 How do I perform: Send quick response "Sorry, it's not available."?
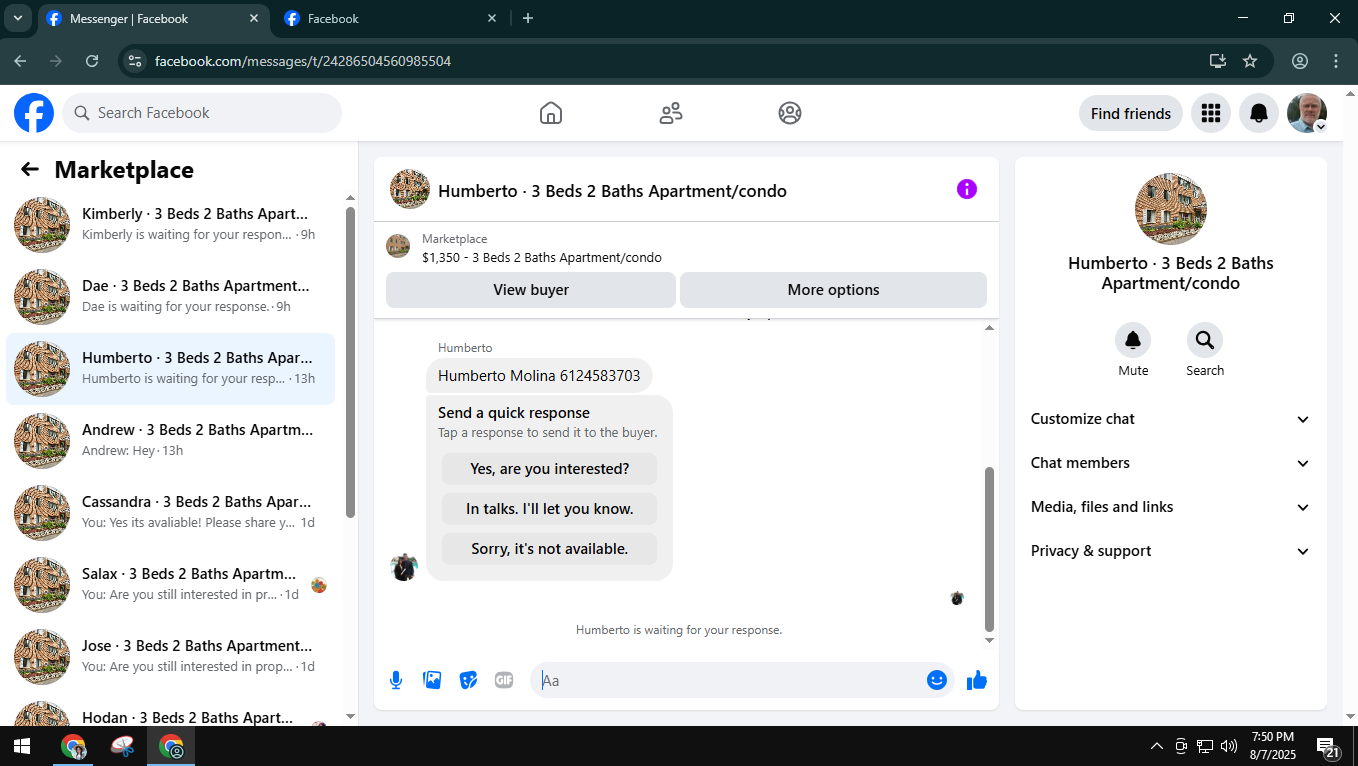click(550, 548)
